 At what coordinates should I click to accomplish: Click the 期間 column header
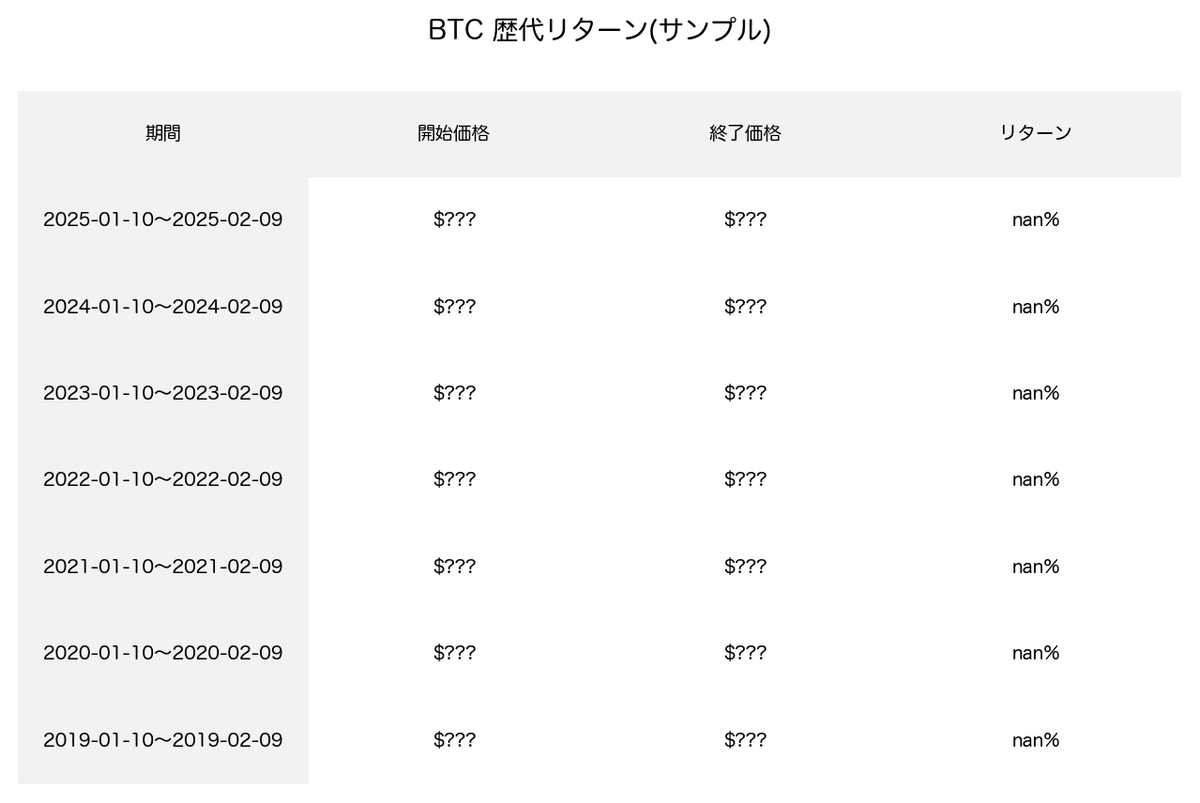163,133
